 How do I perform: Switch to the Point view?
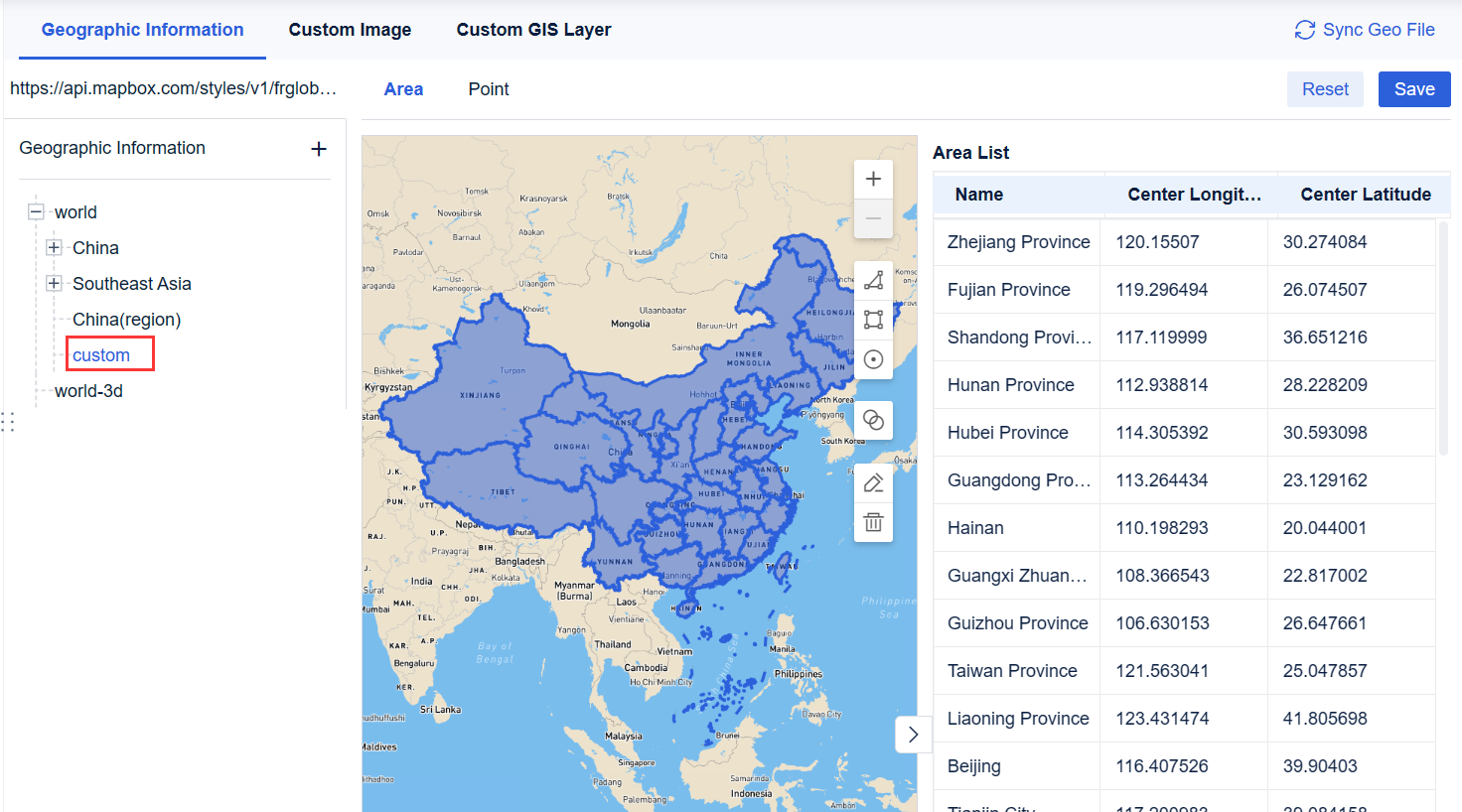(x=488, y=88)
